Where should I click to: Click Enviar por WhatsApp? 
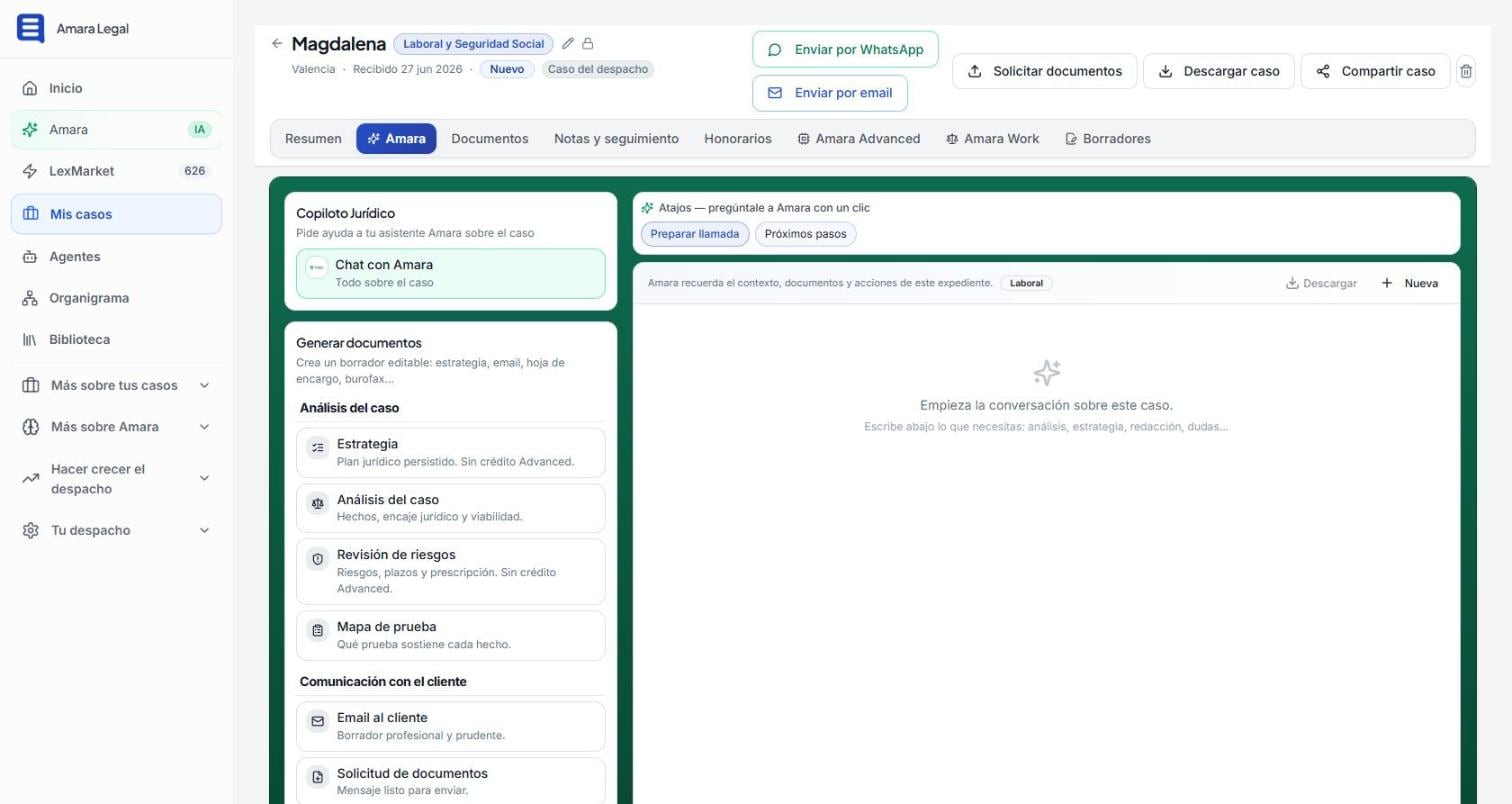tap(845, 50)
